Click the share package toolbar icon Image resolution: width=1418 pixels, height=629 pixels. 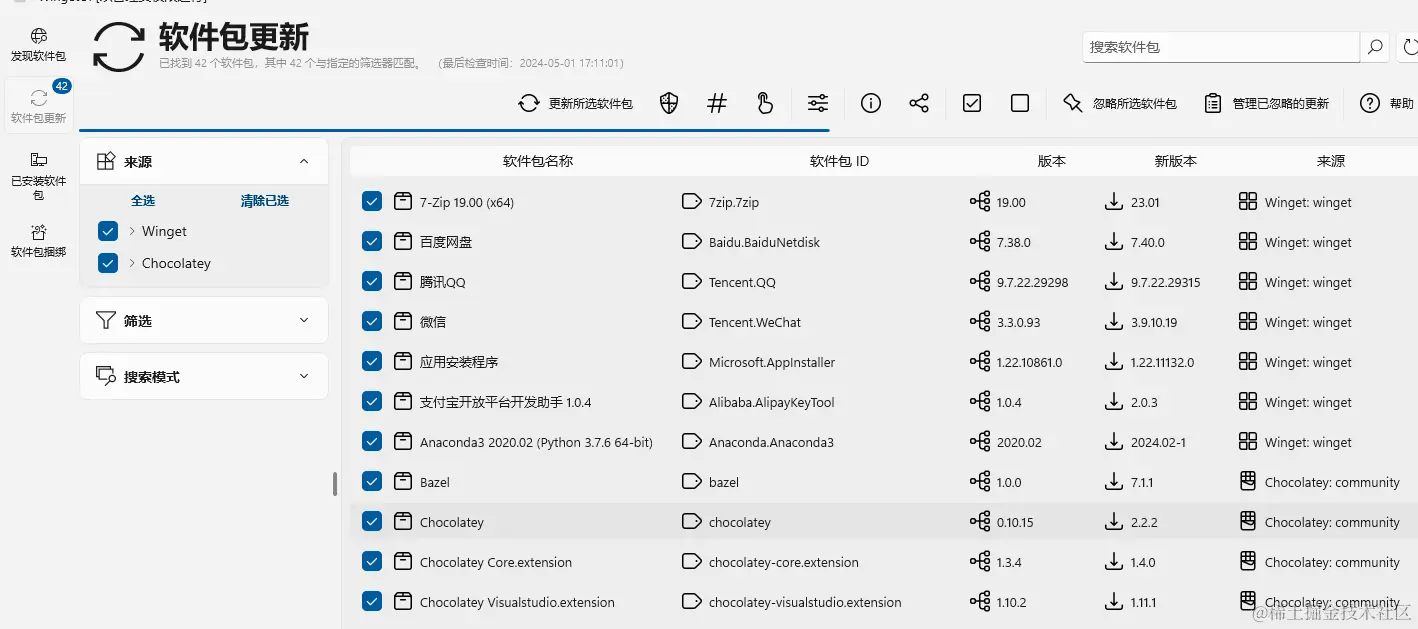[x=919, y=103]
